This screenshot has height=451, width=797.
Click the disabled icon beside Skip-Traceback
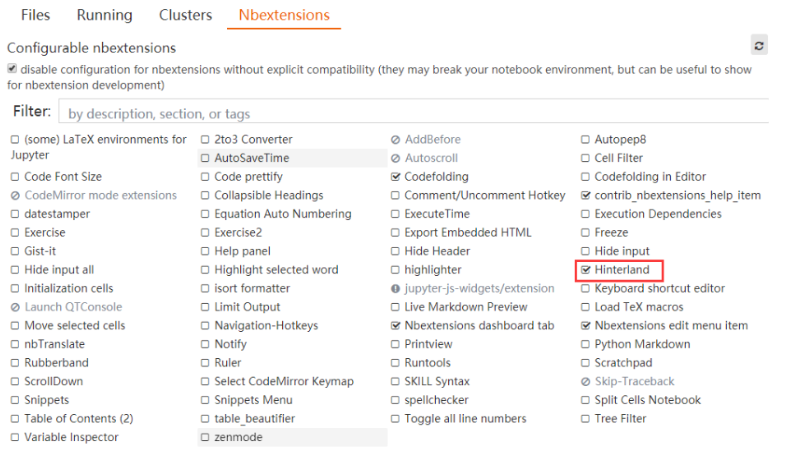coord(586,382)
